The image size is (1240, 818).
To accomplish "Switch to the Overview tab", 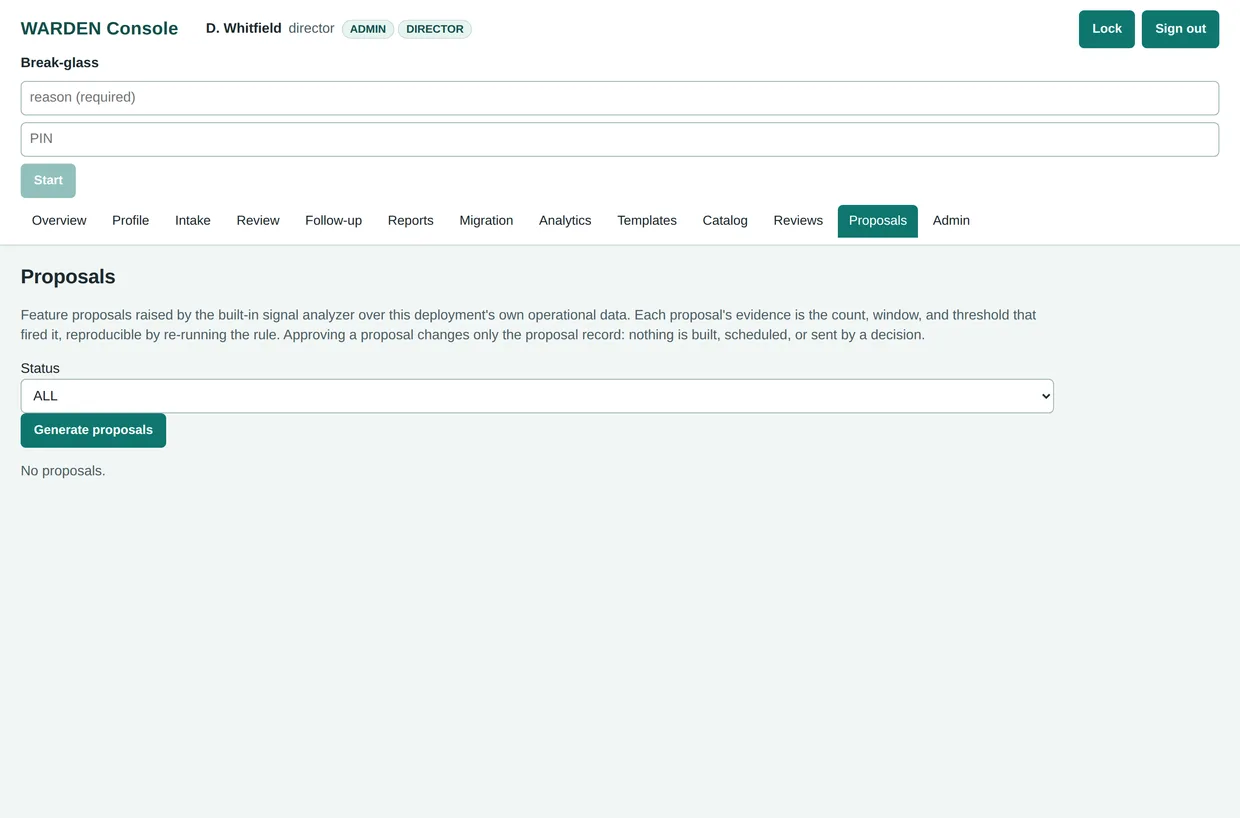I will coord(59,221).
